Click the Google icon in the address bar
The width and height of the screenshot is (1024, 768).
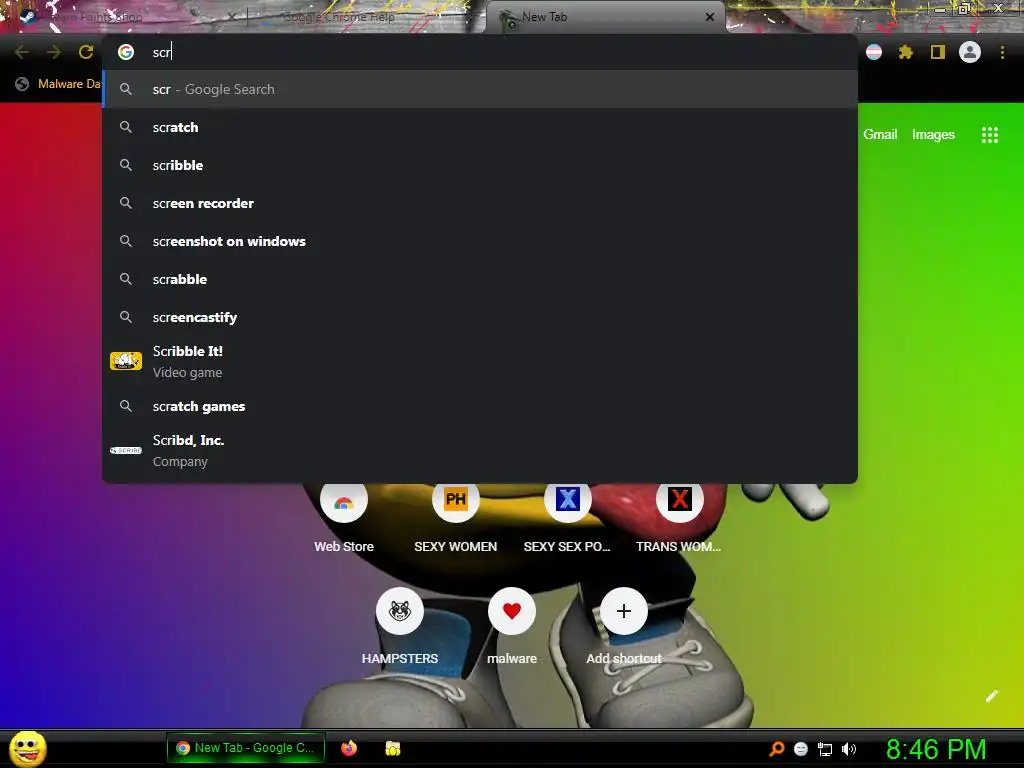click(126, 52)
